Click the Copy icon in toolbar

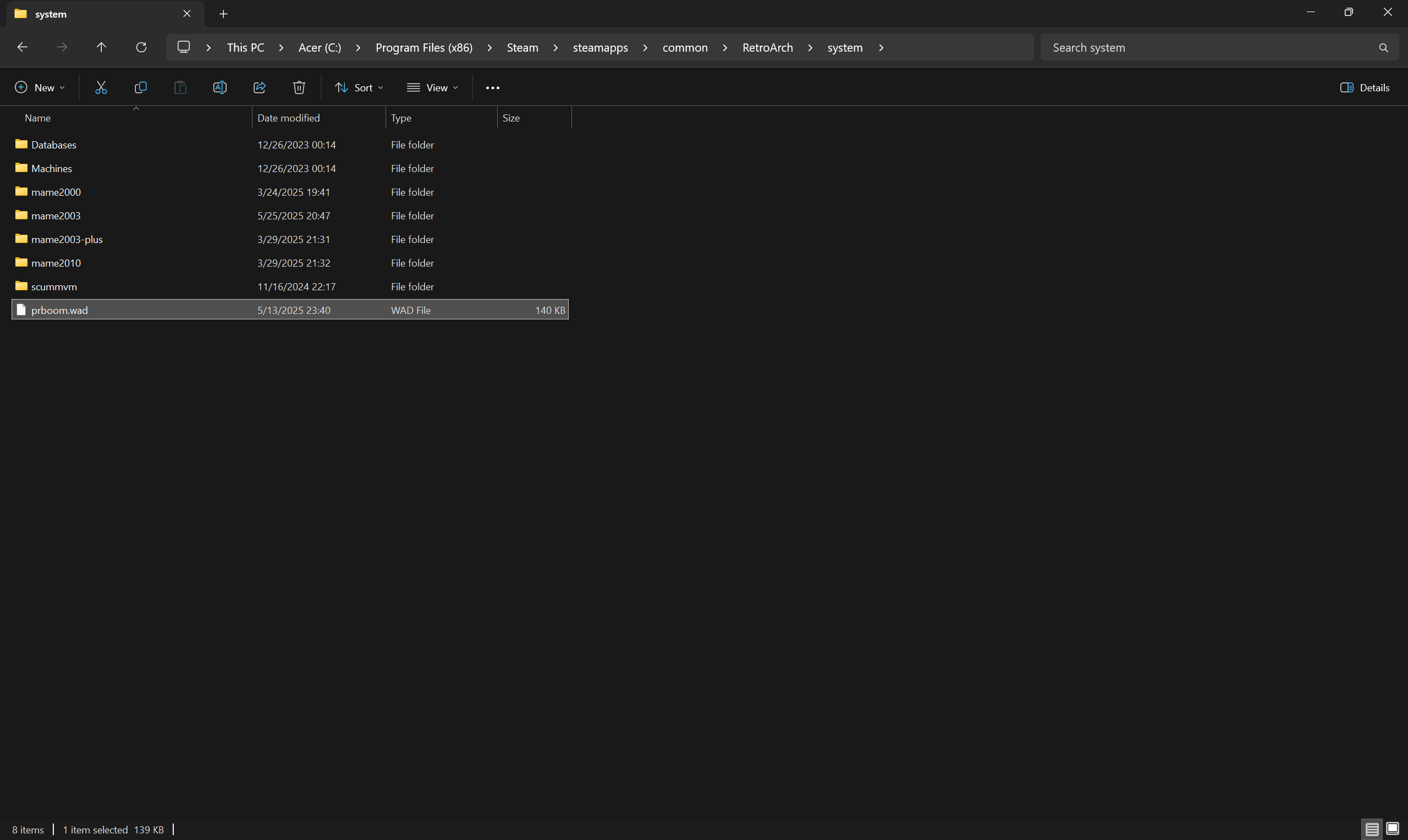coord(140,87)
